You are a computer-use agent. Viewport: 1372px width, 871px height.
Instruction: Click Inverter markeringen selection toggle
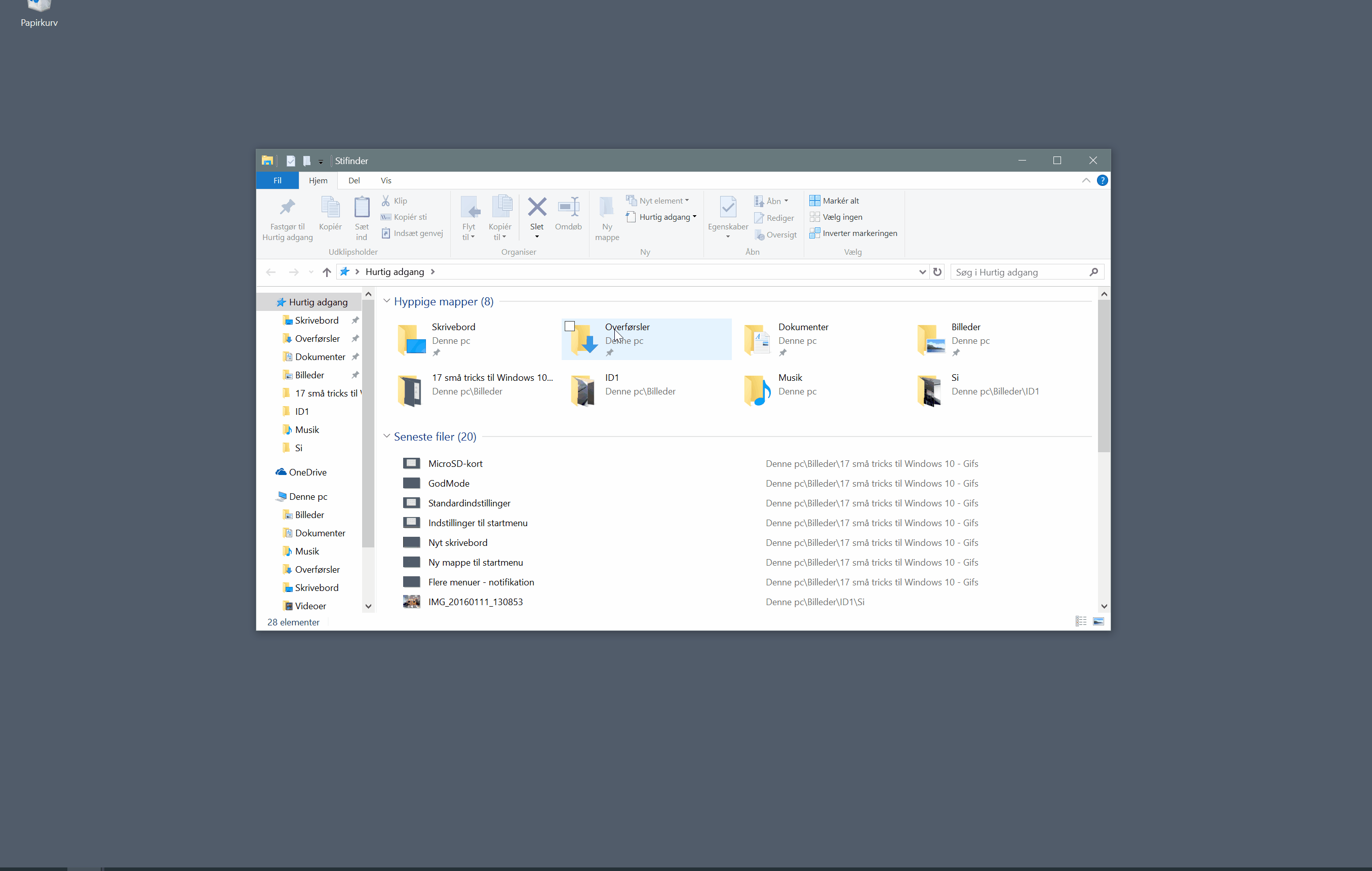[853, 233]
